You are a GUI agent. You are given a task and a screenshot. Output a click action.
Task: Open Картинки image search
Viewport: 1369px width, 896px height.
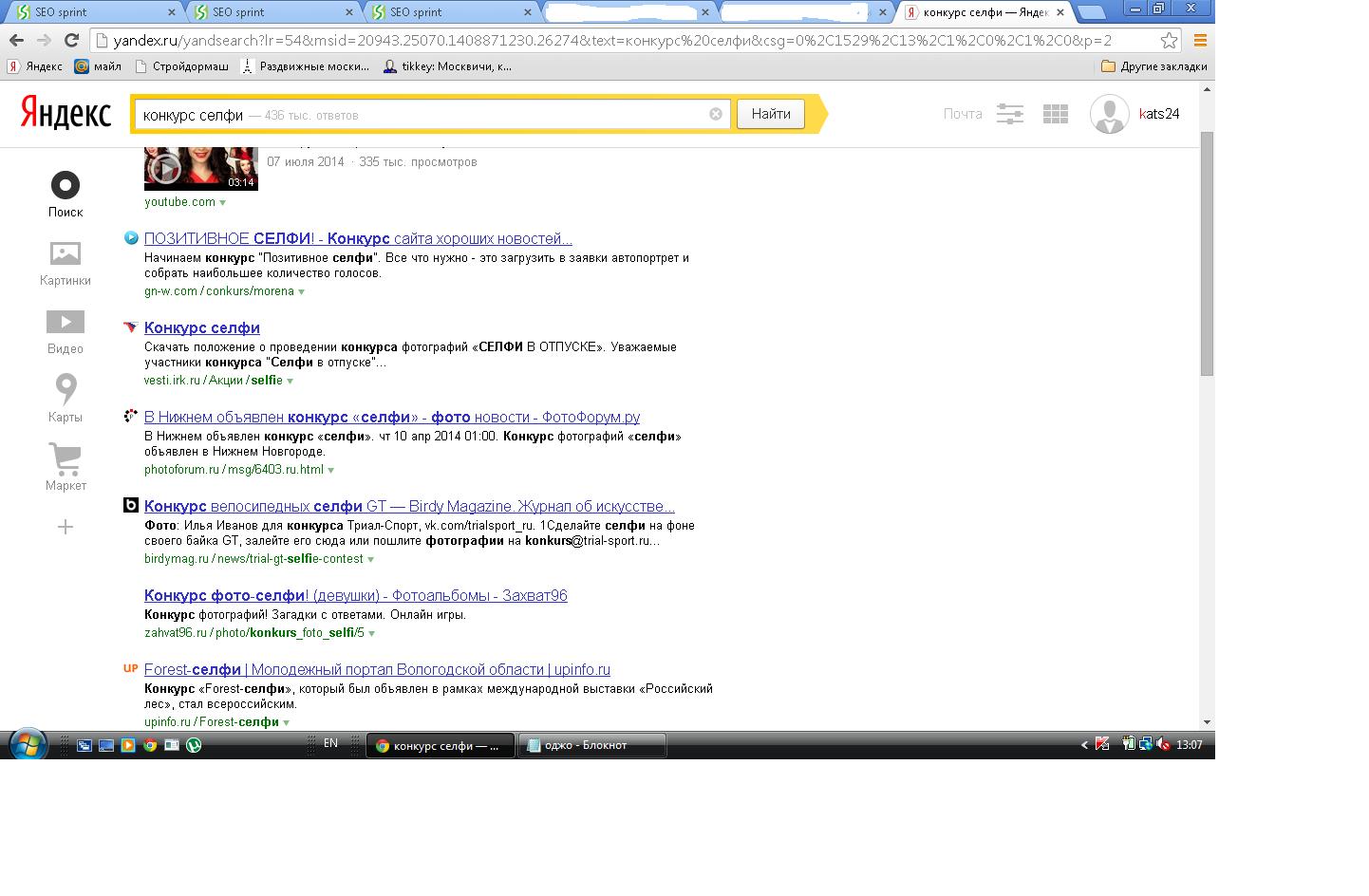point(66,264)
